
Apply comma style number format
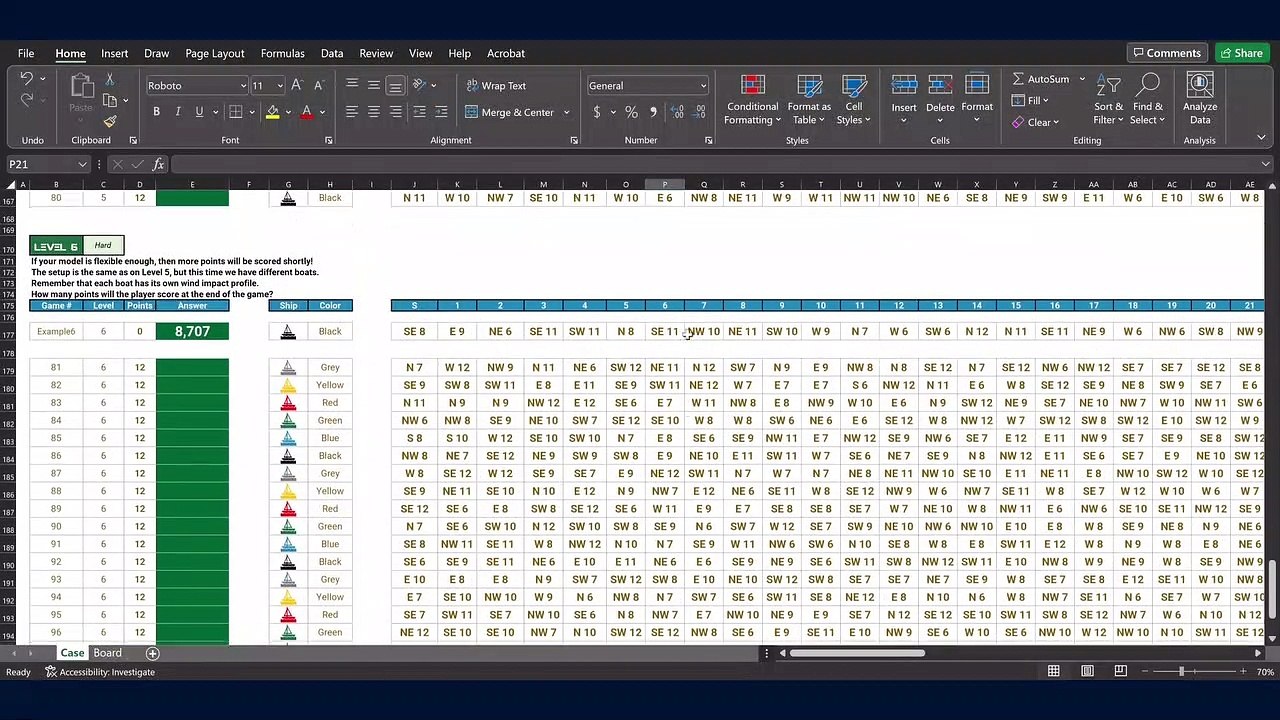point(653,112)
